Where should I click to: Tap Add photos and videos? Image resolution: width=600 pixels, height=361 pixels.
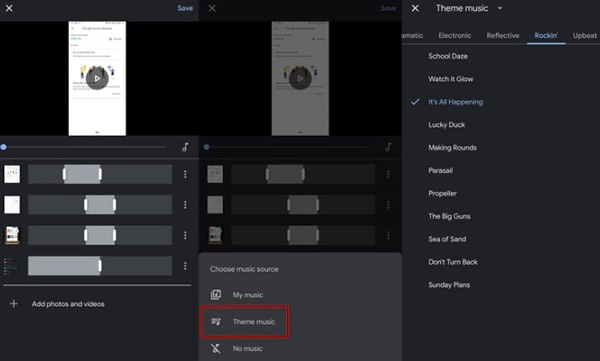[x=68, y=304]
